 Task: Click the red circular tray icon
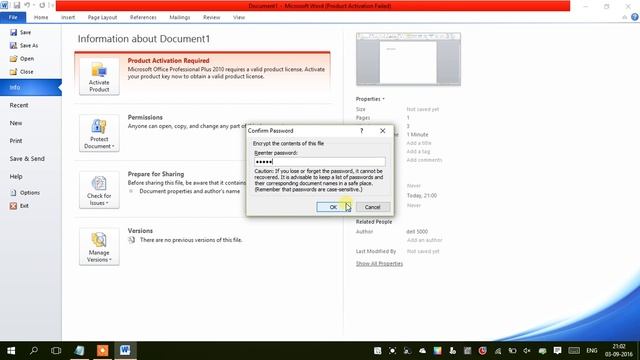pos(482,351)
